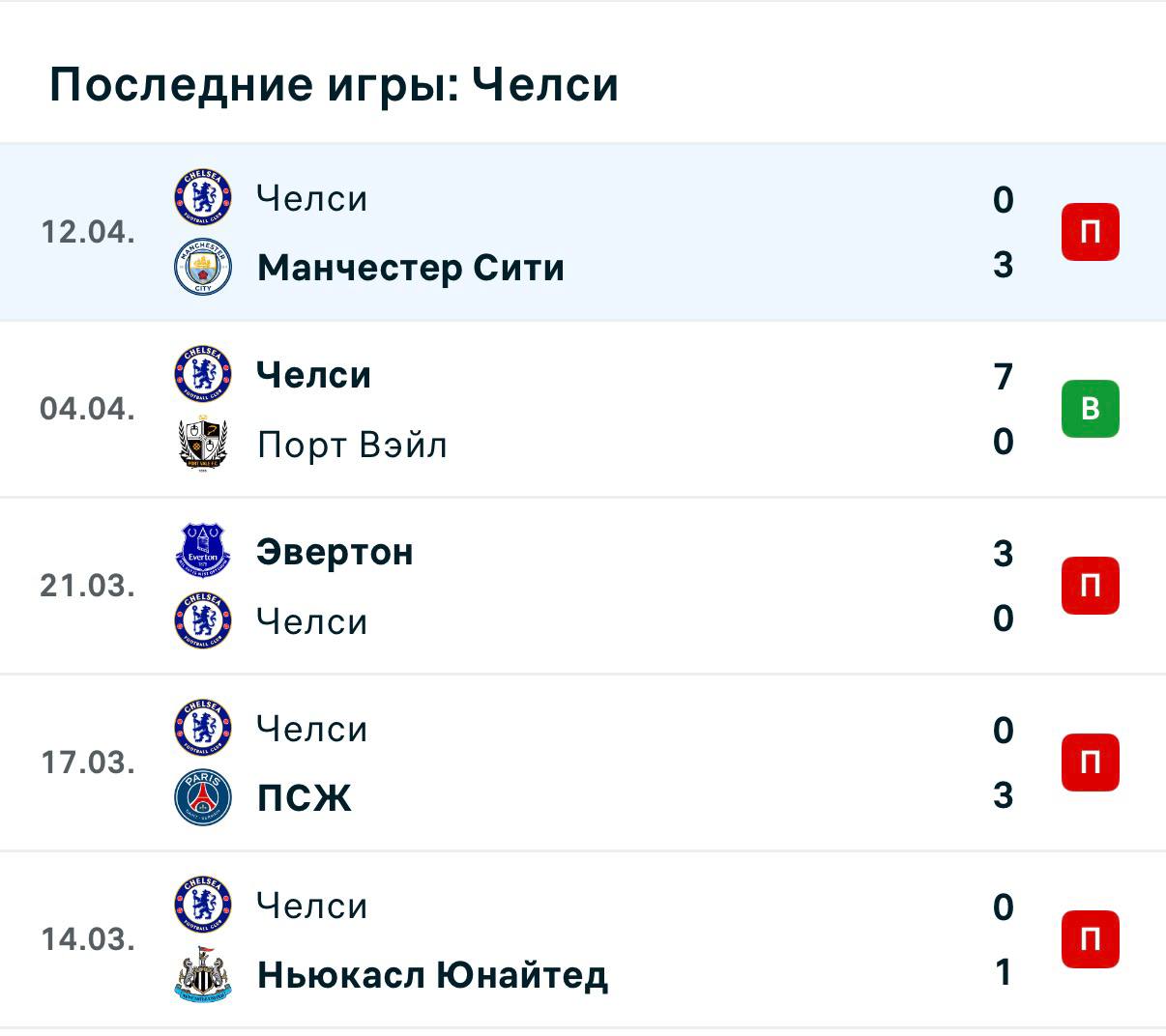Click the red loss badge for 12.04
1166x1036 pixels.
tap(1090, 232)
